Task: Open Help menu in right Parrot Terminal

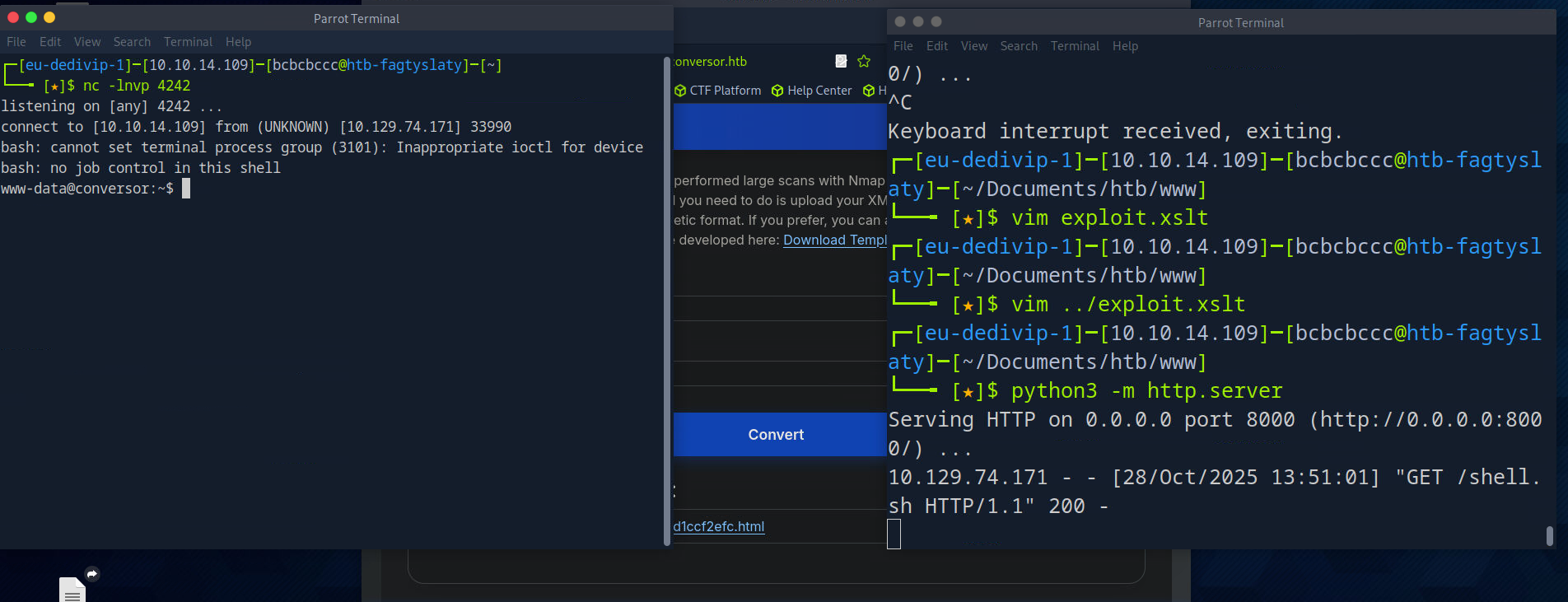Action: [x=1125, y=46]
